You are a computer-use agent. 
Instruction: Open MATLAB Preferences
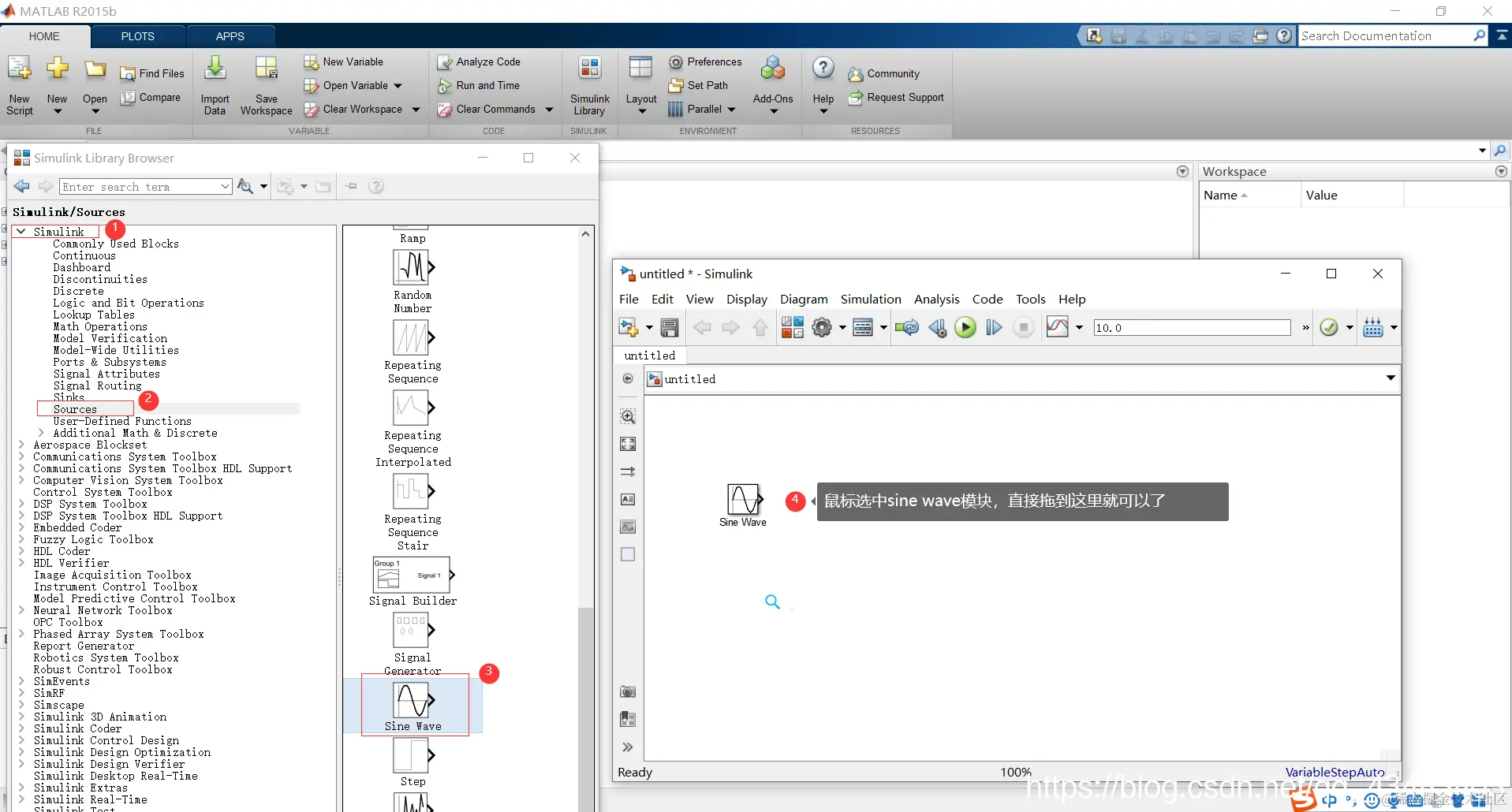point(705,61)
